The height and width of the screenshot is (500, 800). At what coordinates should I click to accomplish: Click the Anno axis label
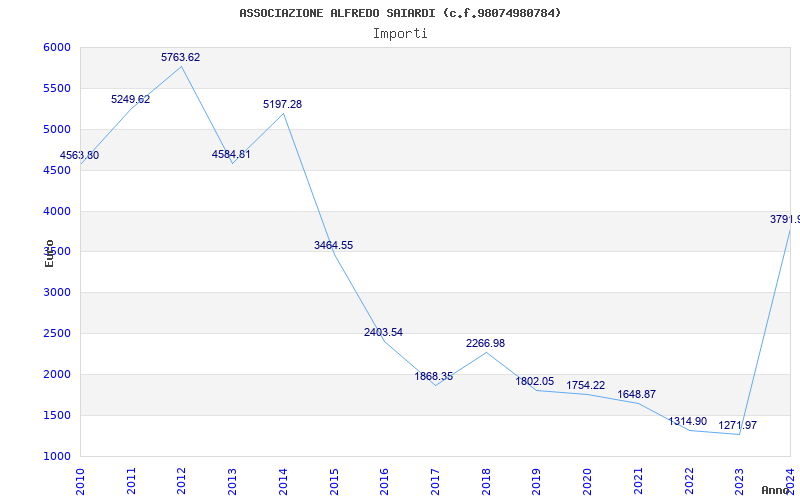pos(775,490)
